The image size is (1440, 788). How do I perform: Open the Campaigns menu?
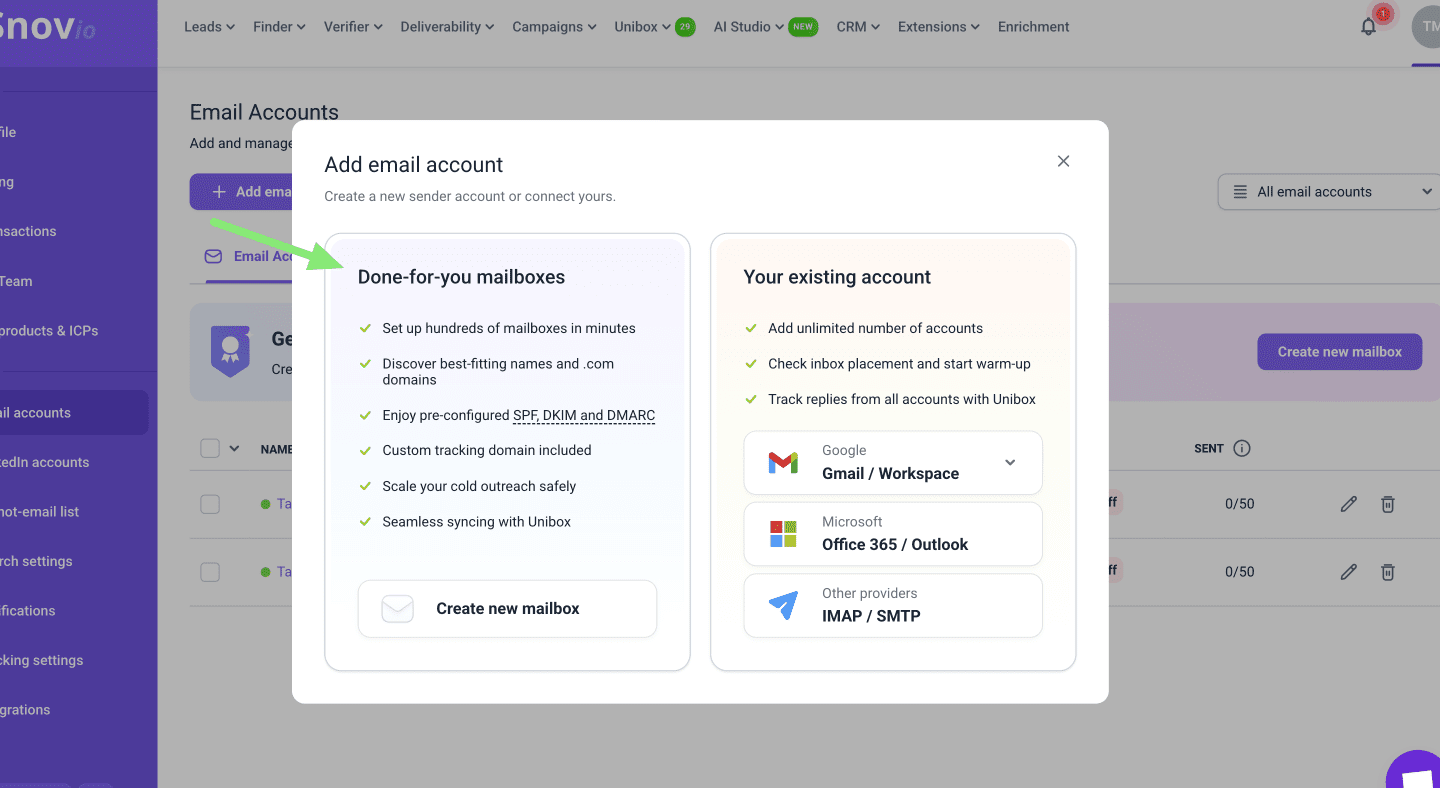pyautogui.click(x=554, y=27)
